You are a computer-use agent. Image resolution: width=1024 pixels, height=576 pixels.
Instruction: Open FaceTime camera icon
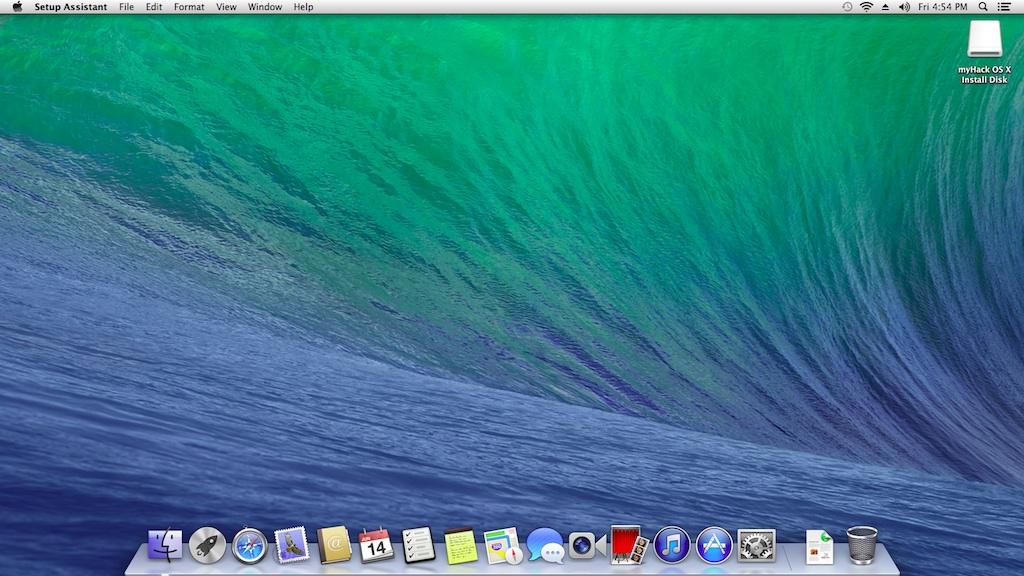tap(587, 545)
